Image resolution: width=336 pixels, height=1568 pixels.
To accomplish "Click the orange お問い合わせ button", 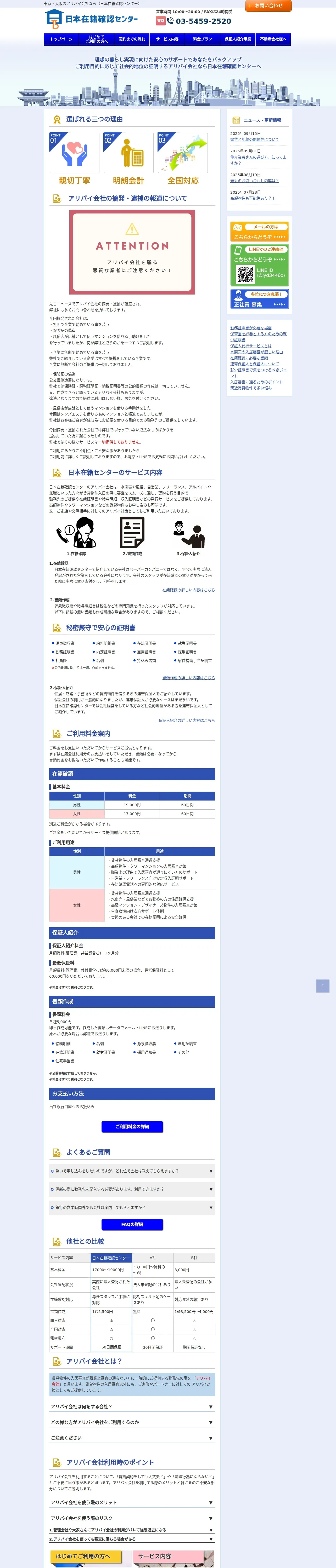I will click(268, 5).
